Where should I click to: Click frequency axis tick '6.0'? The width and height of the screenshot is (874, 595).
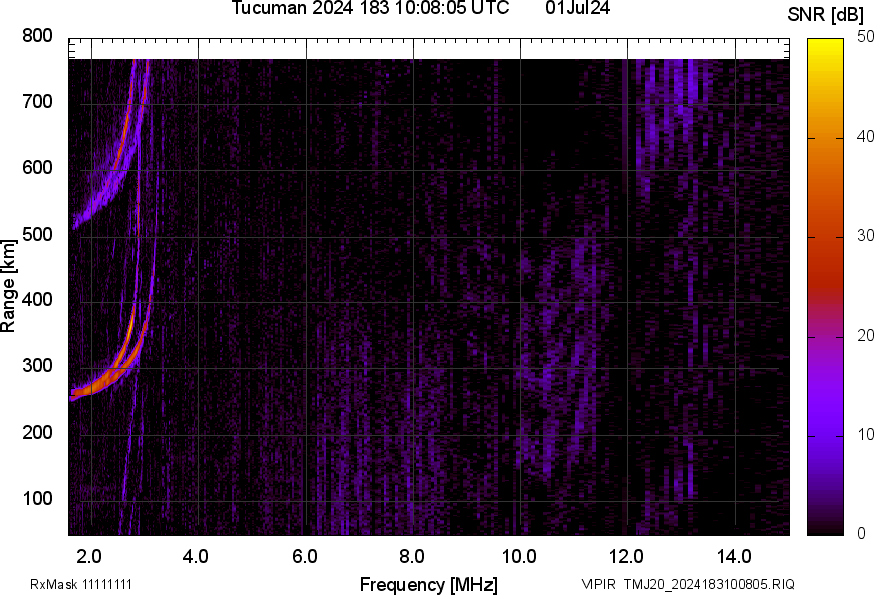coord(305,556)
